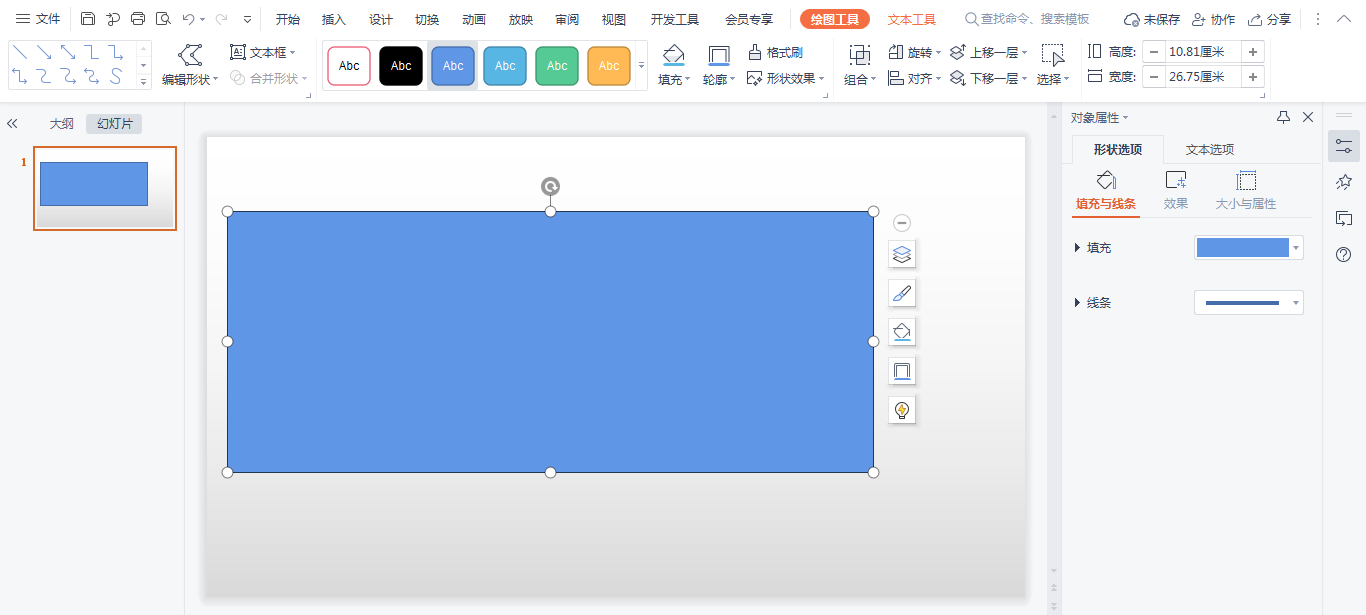This screenshot has height=615, width=1366.
Task: Select the elbow connector shape
Action: pyautogui.click(x=92, y=52)
